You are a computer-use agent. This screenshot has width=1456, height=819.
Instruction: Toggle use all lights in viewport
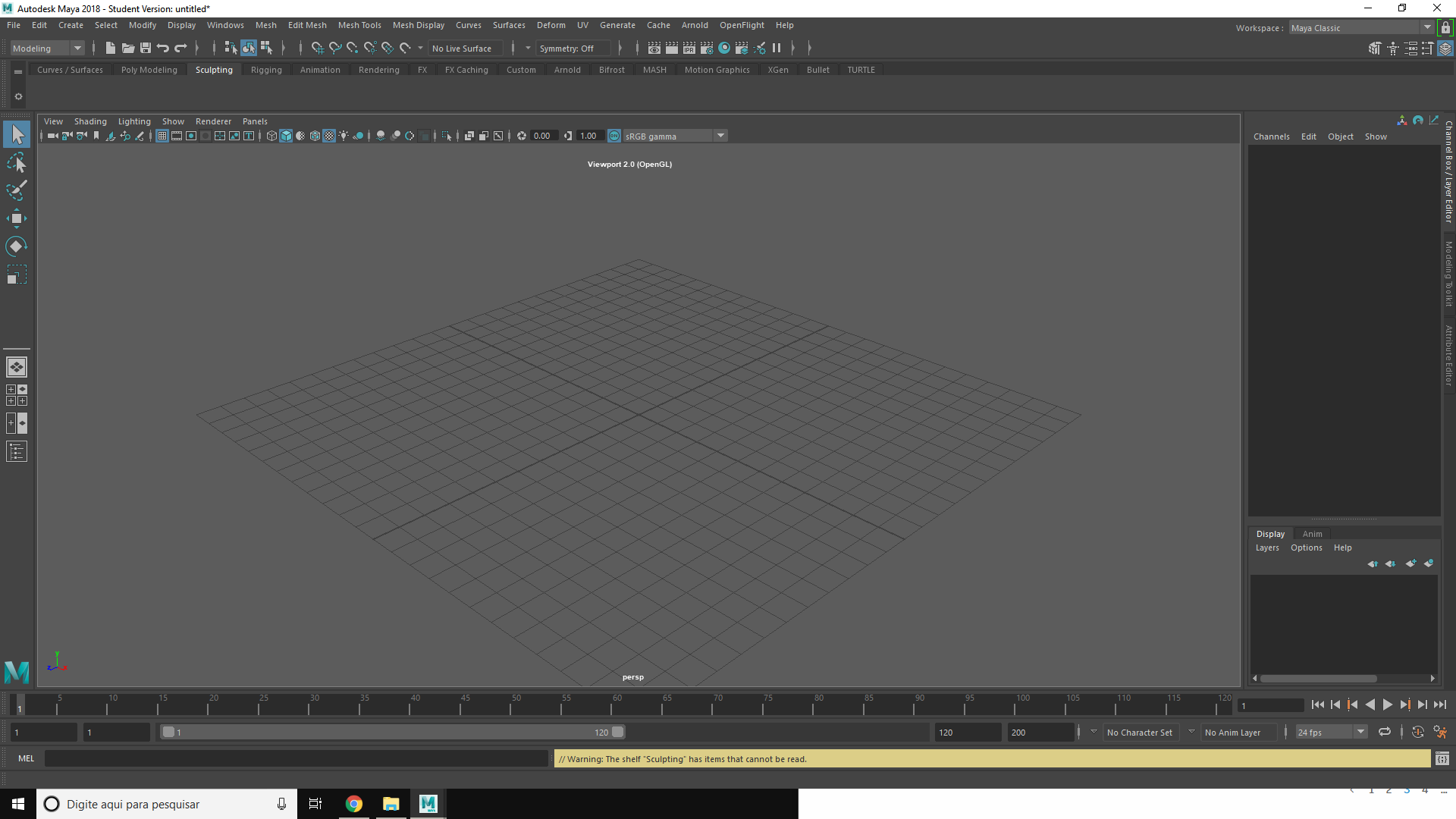(x=344, y=136)
